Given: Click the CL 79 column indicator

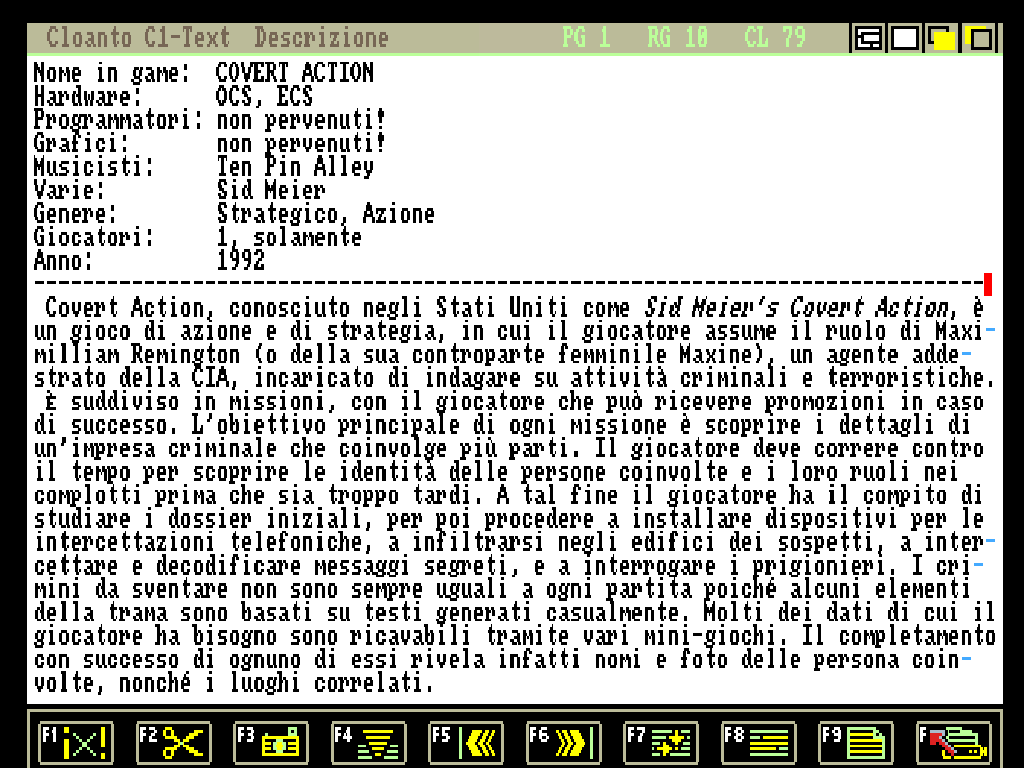Looking at the screenshot, I should 775,38.
